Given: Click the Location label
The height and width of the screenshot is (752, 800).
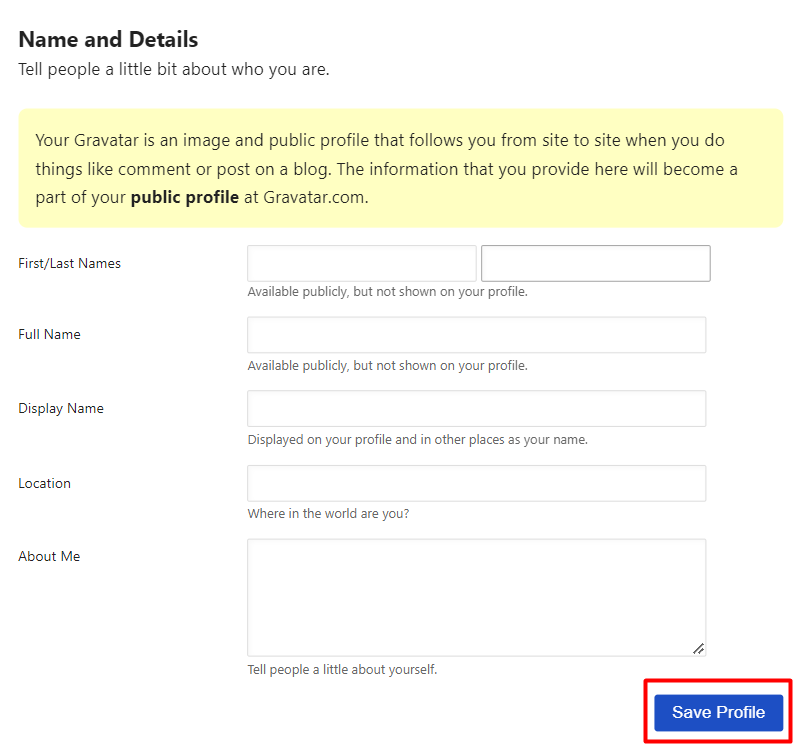Looking at the screenshot, I should pyautogui.click(x=44, y=483).
